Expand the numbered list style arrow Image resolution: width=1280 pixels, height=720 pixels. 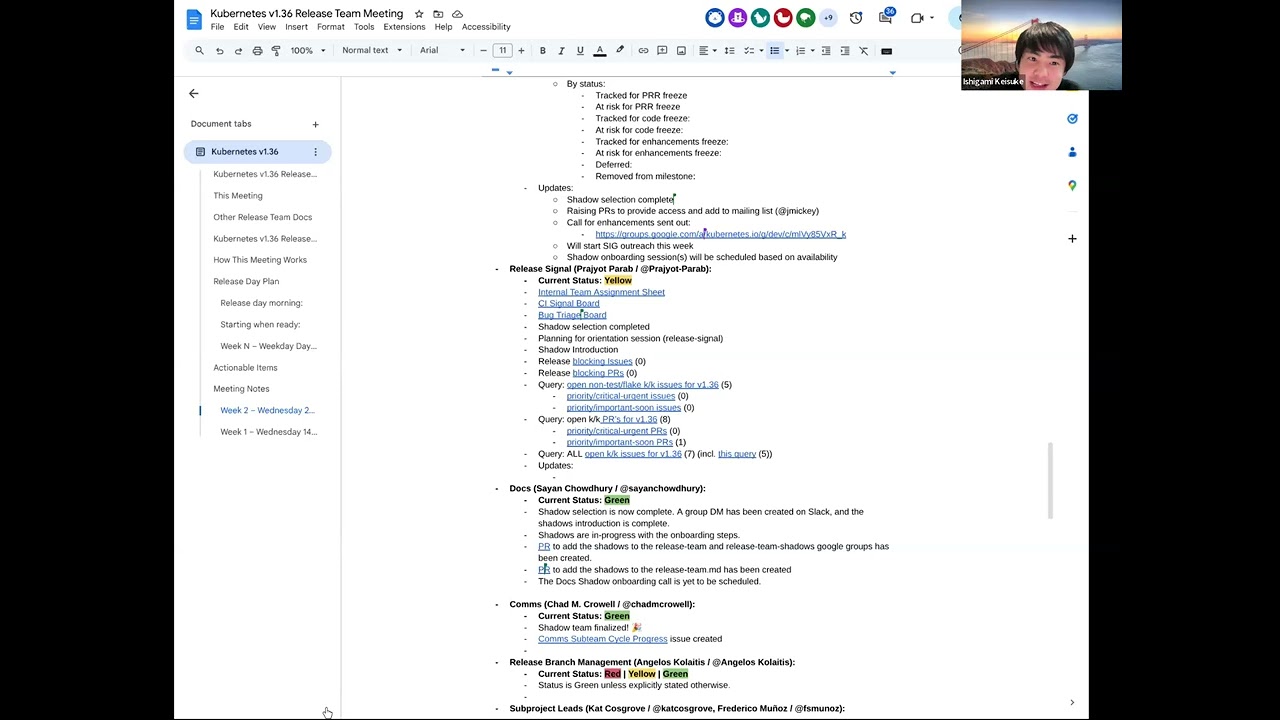[812, 51]
